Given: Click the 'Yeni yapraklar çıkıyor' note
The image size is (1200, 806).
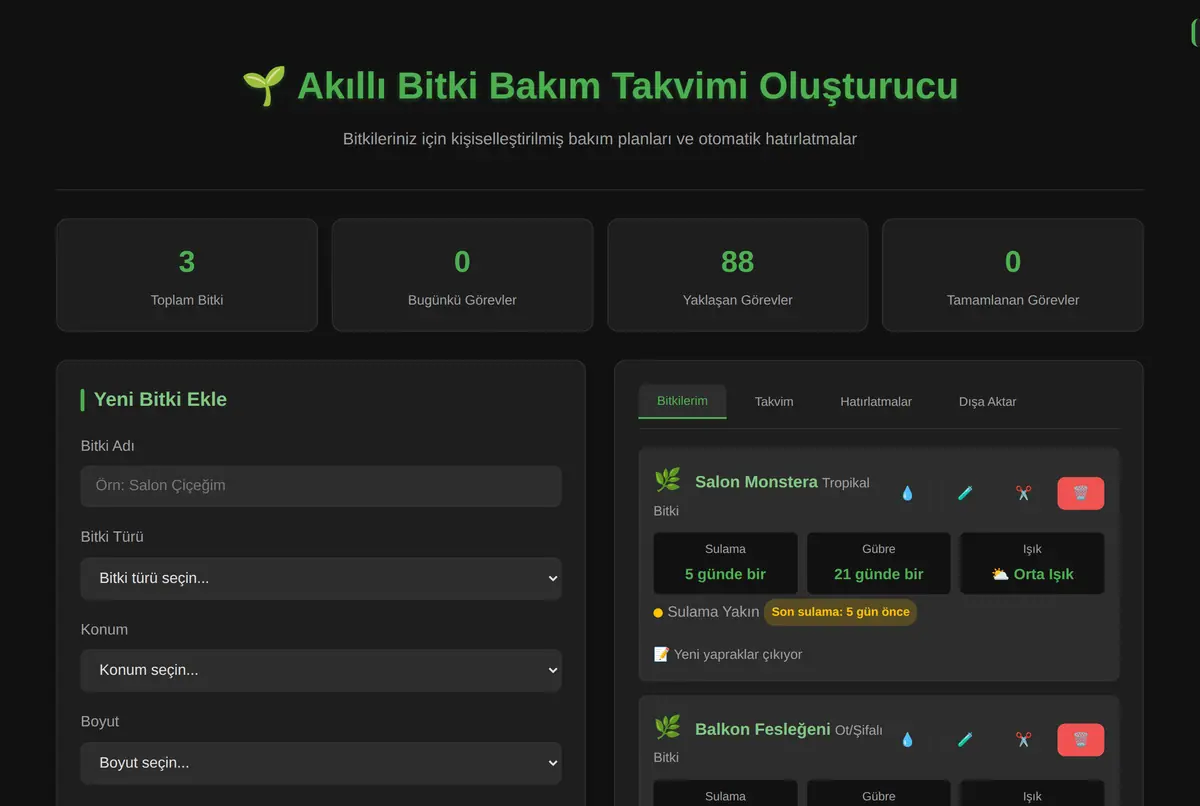Looking at the screenshot, I should (728, 654).
